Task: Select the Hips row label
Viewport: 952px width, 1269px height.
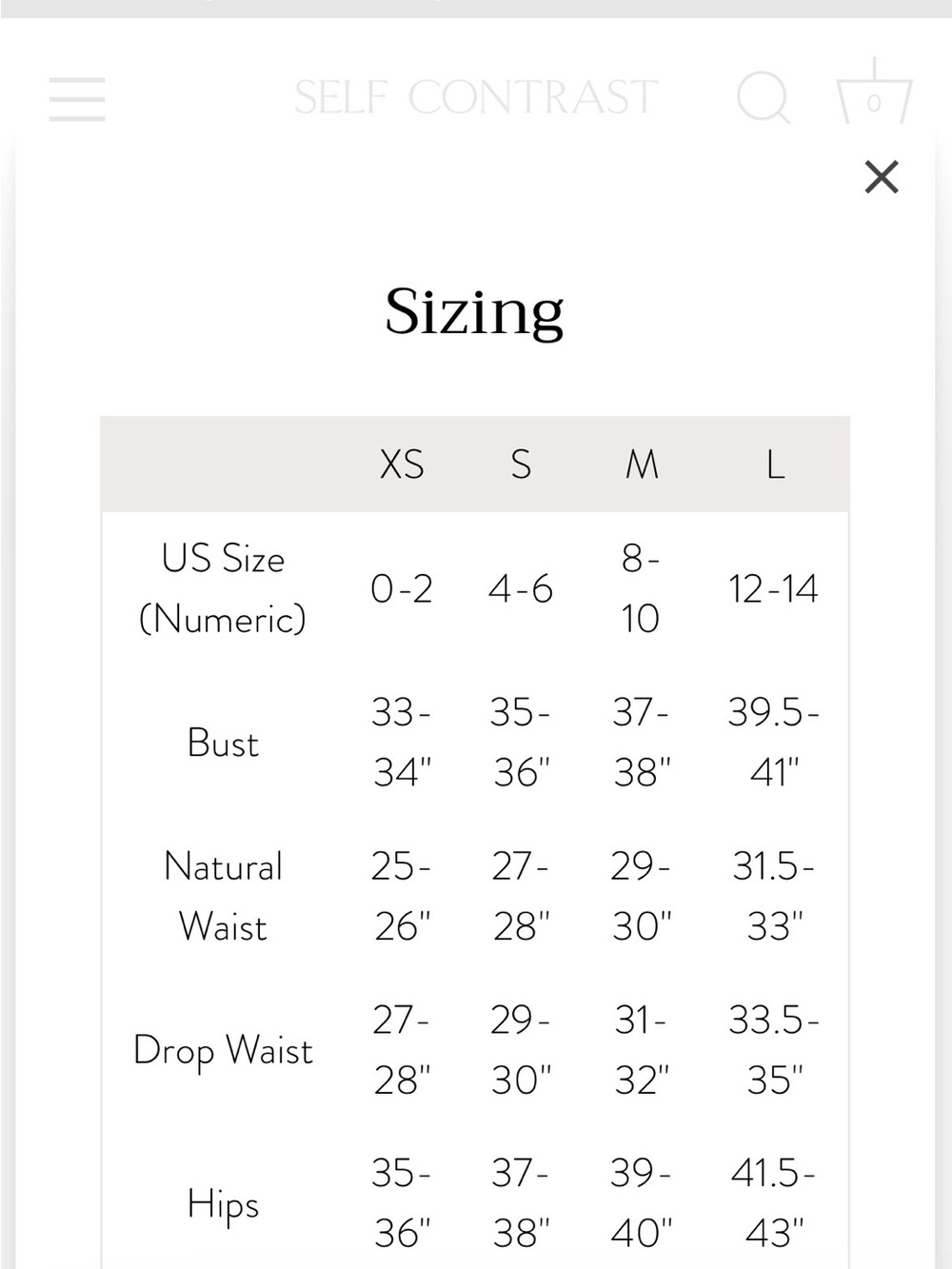Action: (x=223, y=1204)
